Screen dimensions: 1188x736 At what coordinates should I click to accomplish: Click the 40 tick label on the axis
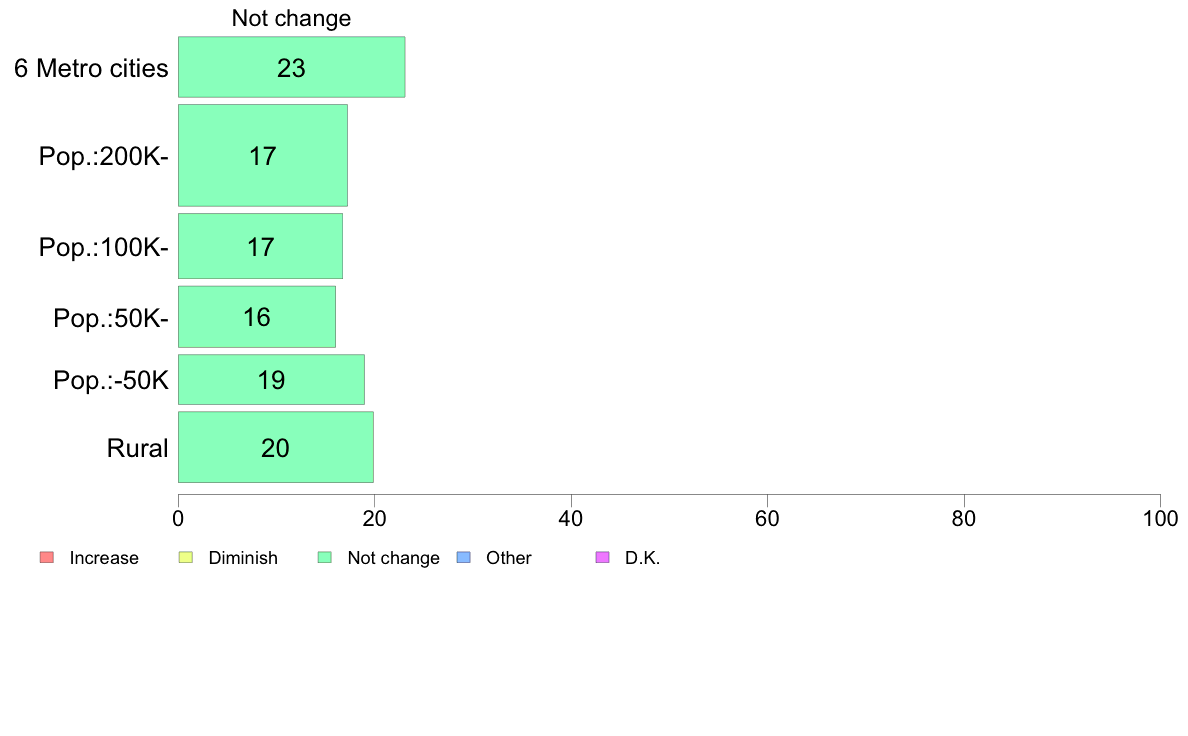click(x=571, y=518)
